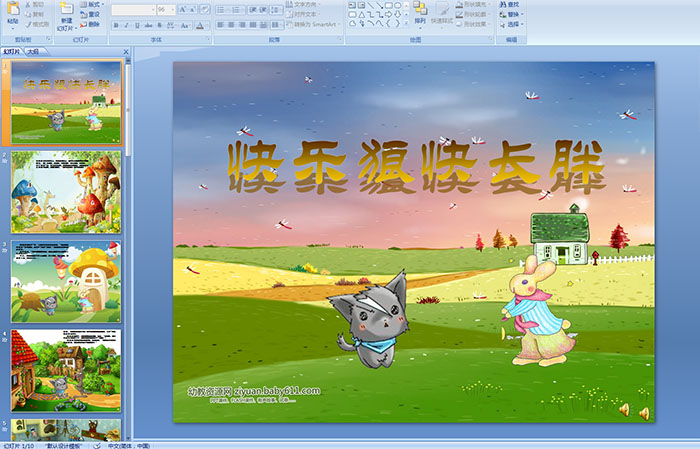
Task: Select the Left Brace shape
Action: [x=388, y=23]
